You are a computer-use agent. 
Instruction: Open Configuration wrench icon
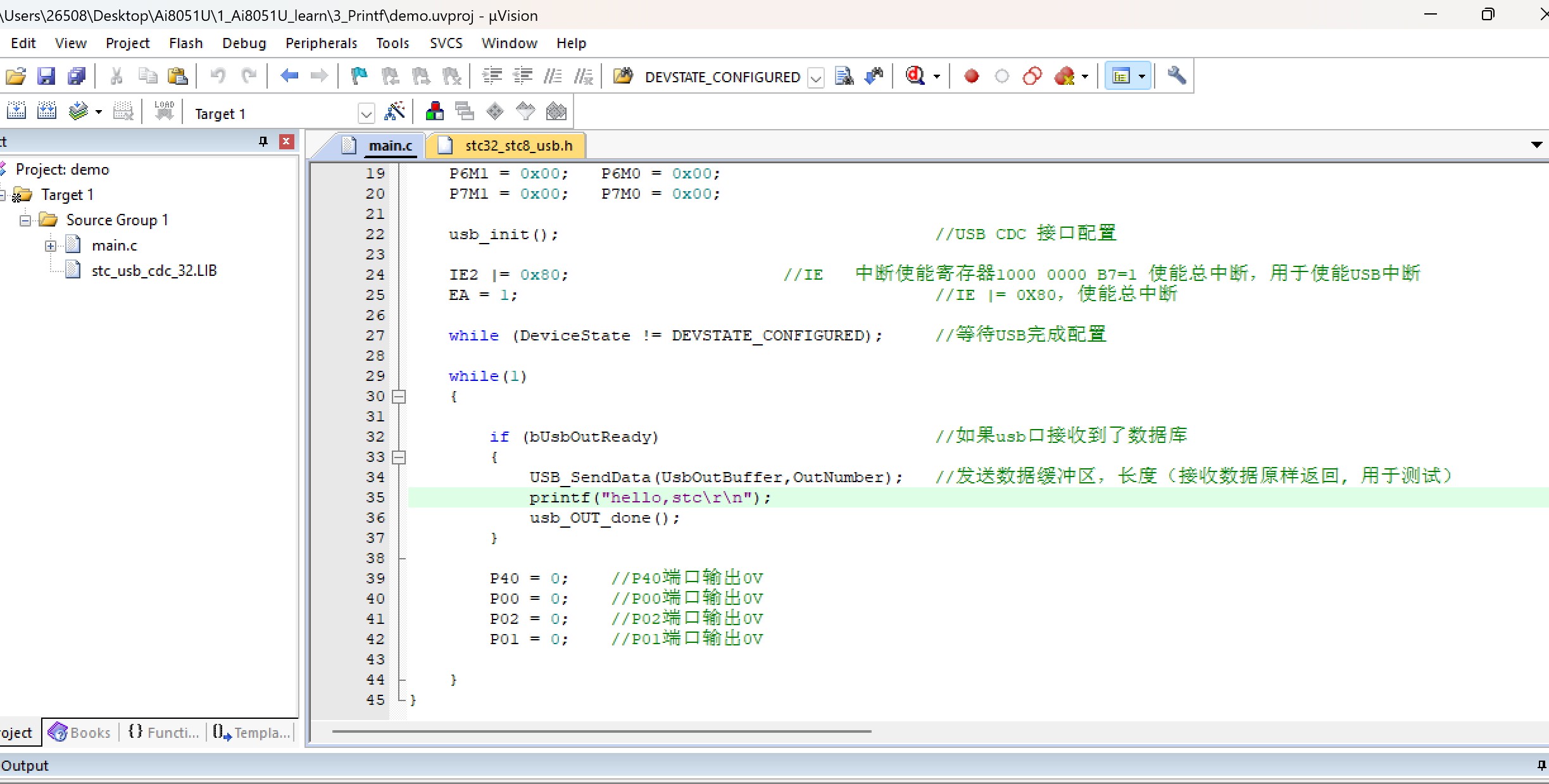click(x=1176, y=77)
